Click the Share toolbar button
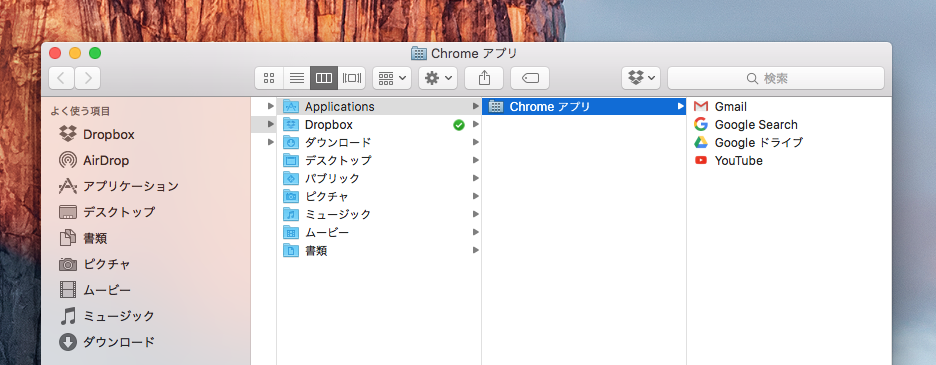936x365 pixels. pos(484,78)
